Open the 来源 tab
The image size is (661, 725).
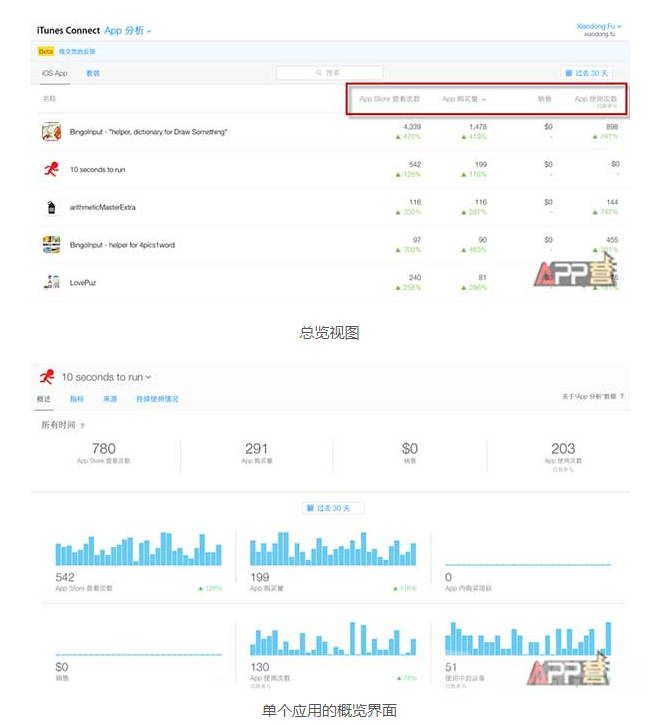tap(109, 398)
